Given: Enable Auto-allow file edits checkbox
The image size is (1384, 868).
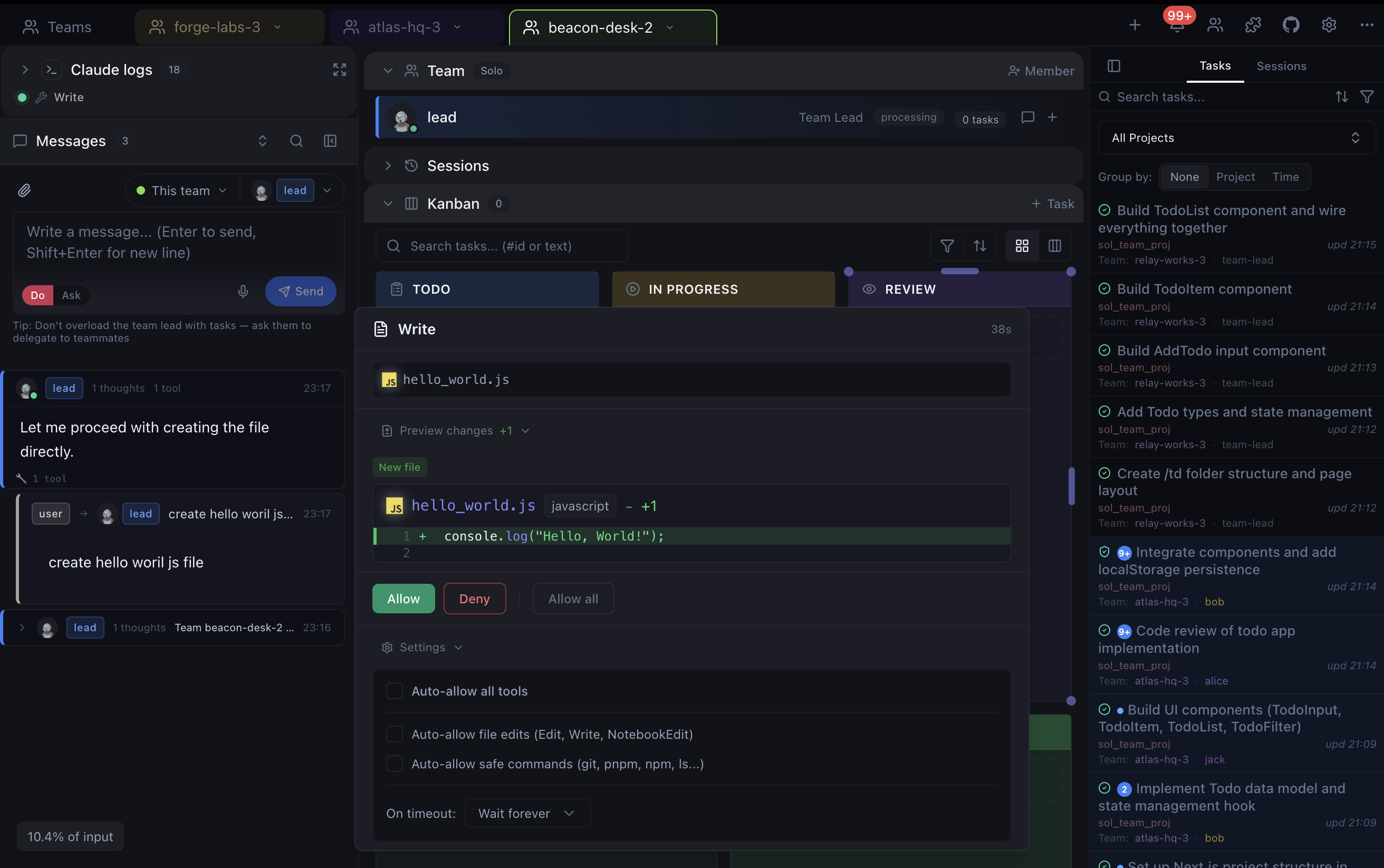Looking at the screenshot, I should 394,734.
